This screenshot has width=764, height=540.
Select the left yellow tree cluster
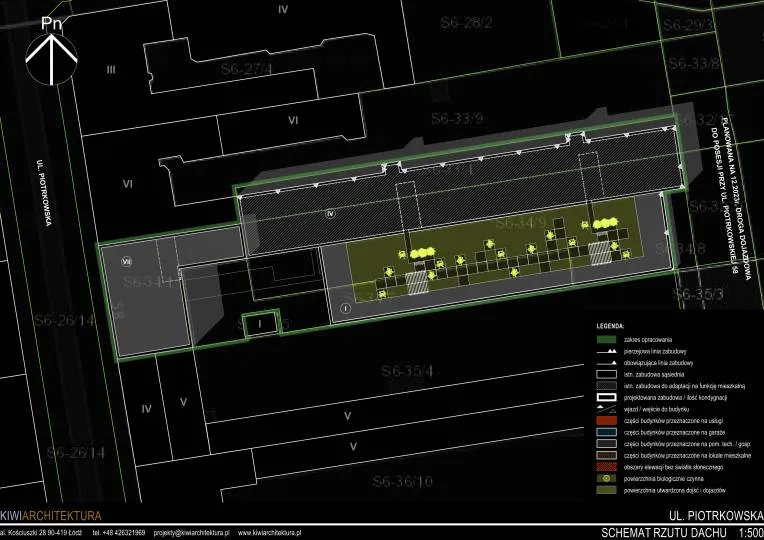[423, 254]
